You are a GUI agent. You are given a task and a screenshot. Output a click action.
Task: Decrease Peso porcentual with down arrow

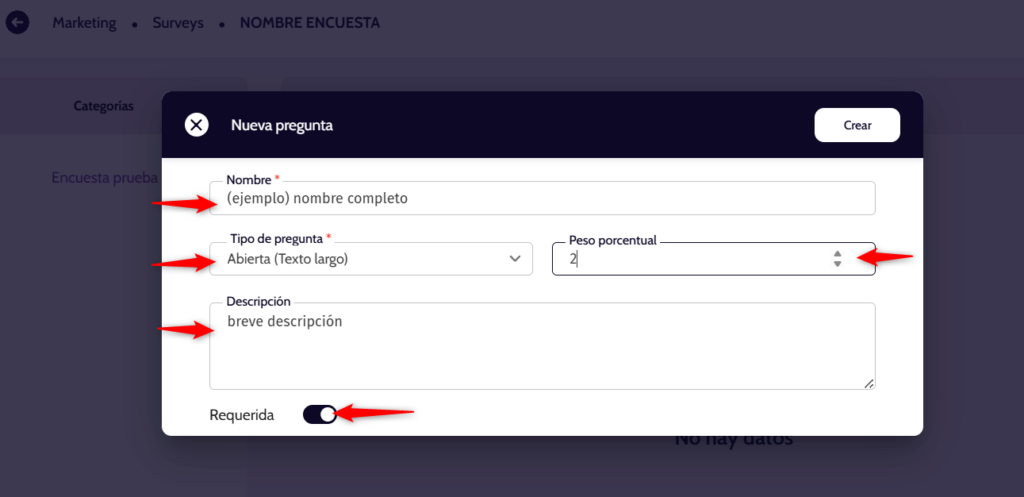837,264
